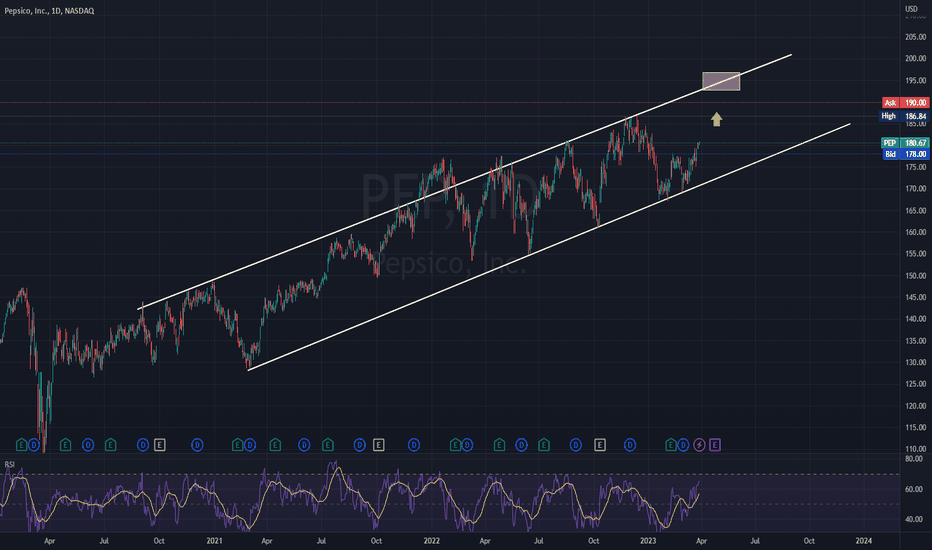Viewport: 932px width, 550px height.
Task: Click the earnings marker for July 2021
Action: click(328, 445)
